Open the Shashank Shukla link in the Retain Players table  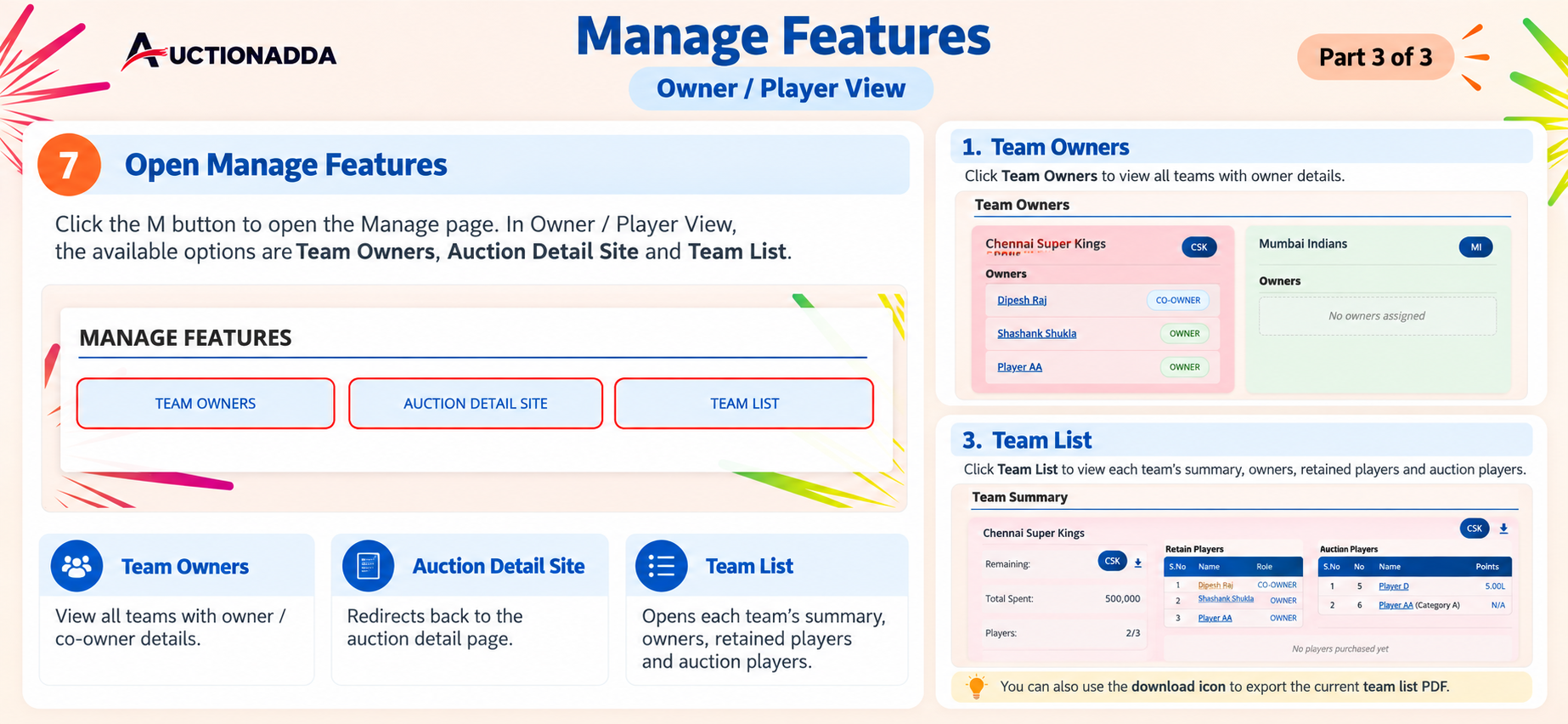(1226, 599)
